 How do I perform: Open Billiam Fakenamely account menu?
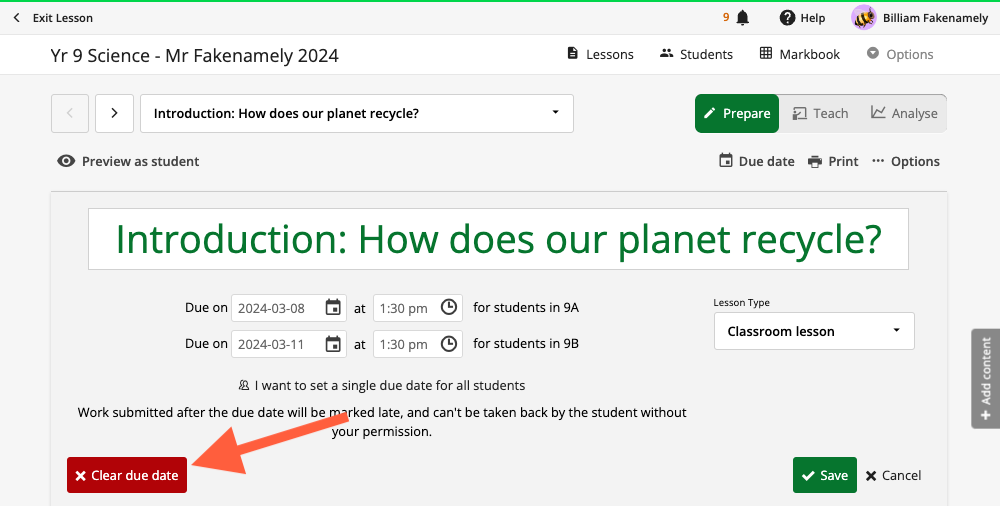[935, 18]
